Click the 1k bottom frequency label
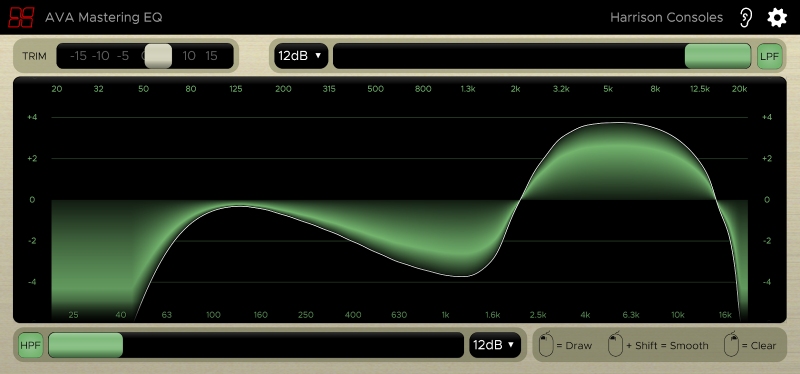 [x=445, y=315]
